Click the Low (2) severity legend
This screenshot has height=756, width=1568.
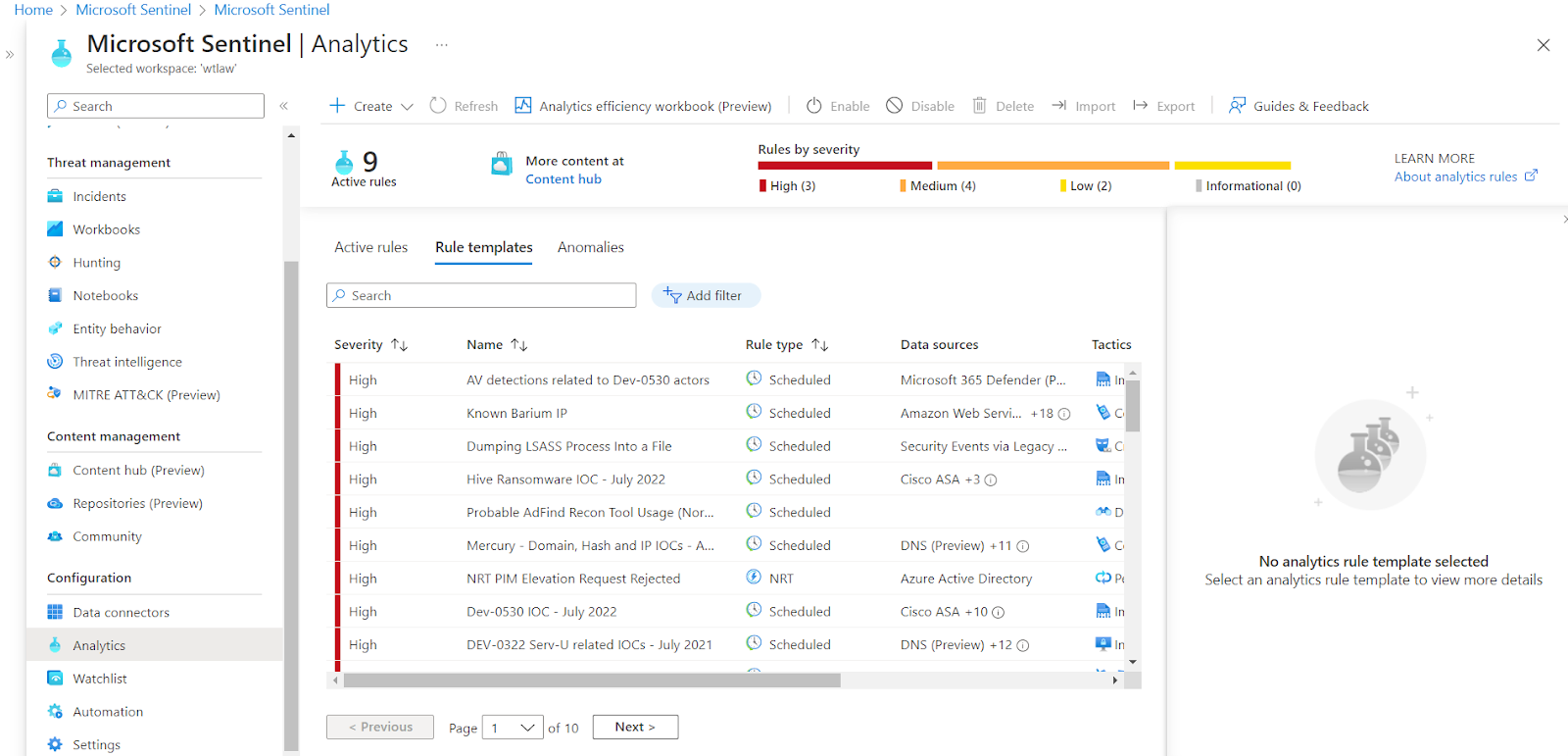pos(1086,186)
